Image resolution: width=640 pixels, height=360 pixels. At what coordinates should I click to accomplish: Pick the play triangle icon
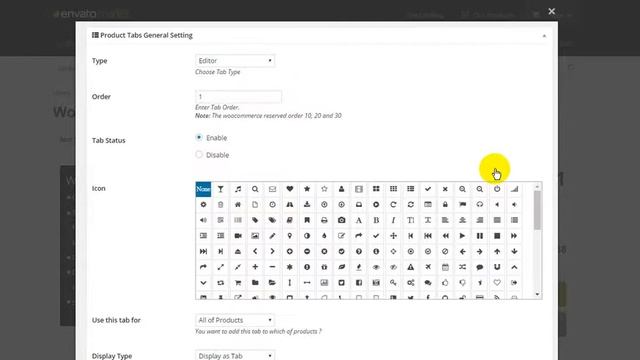click(x=462, y=236)
